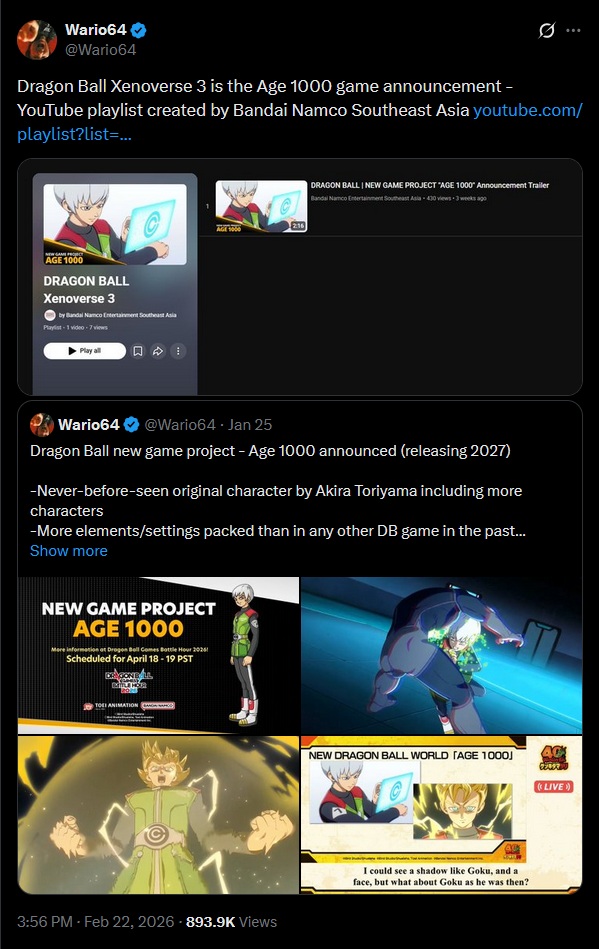Open the New Game Project Age 1000 image
The image size is (599, 949).
click(x=159, y=655)
